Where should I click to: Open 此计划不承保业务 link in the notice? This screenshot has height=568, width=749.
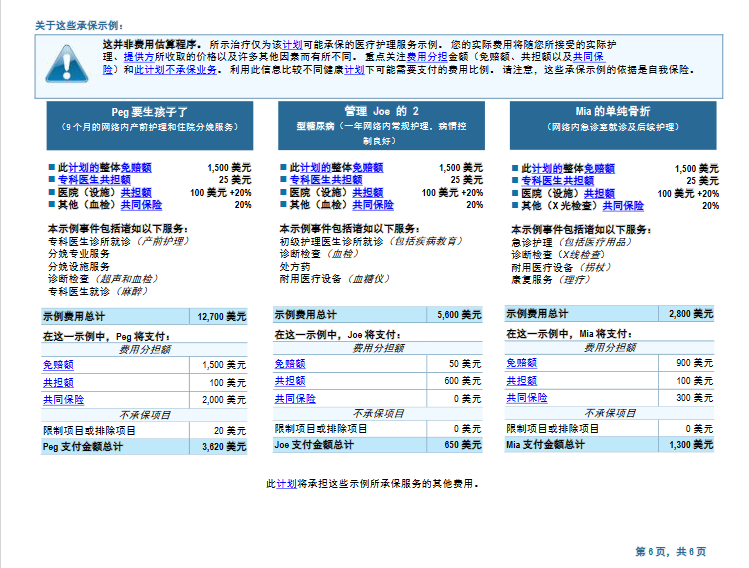(176, 70)
